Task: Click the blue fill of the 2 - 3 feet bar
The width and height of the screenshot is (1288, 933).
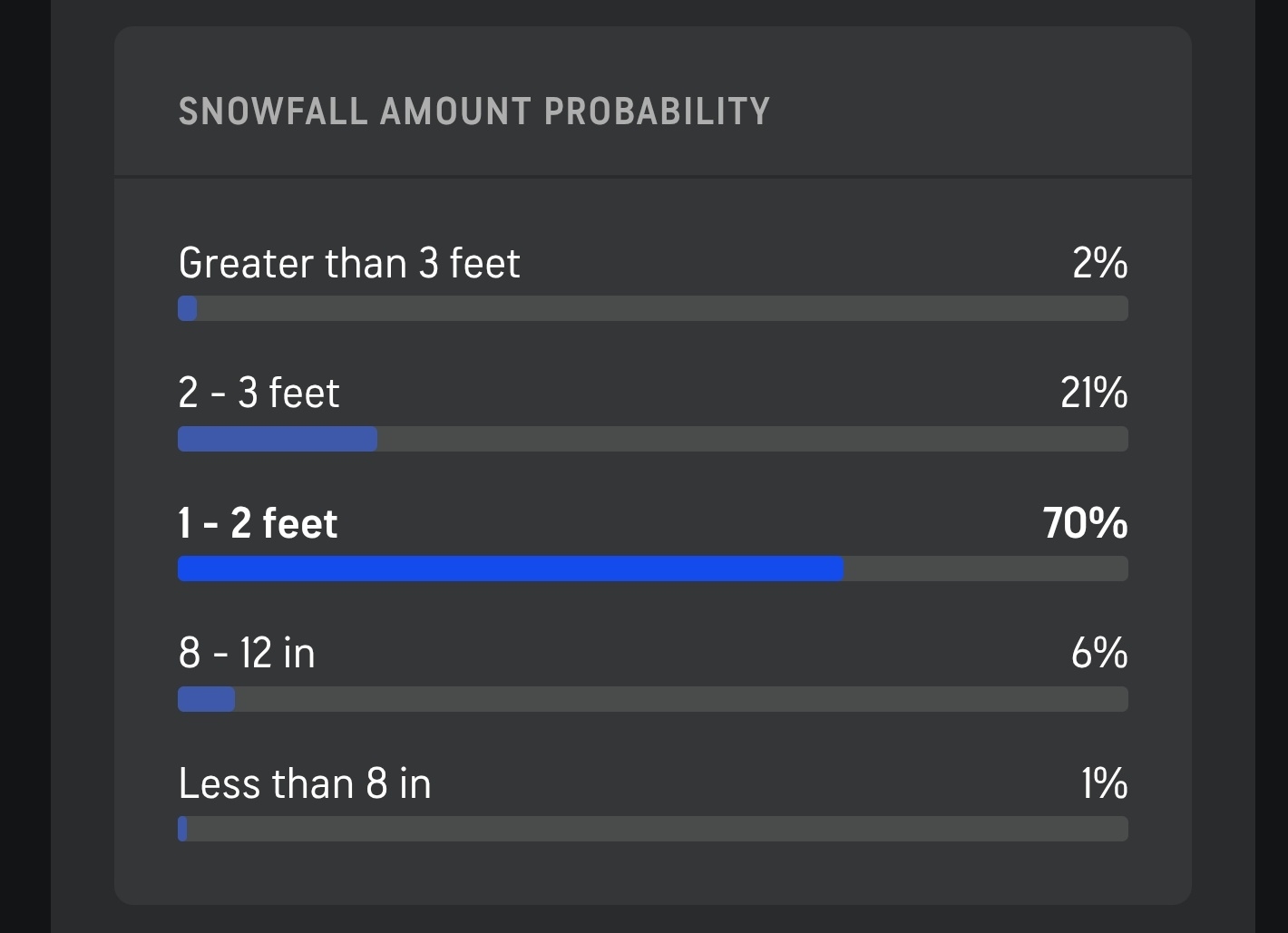Action: pyautogui.click(x=278, y=439)
